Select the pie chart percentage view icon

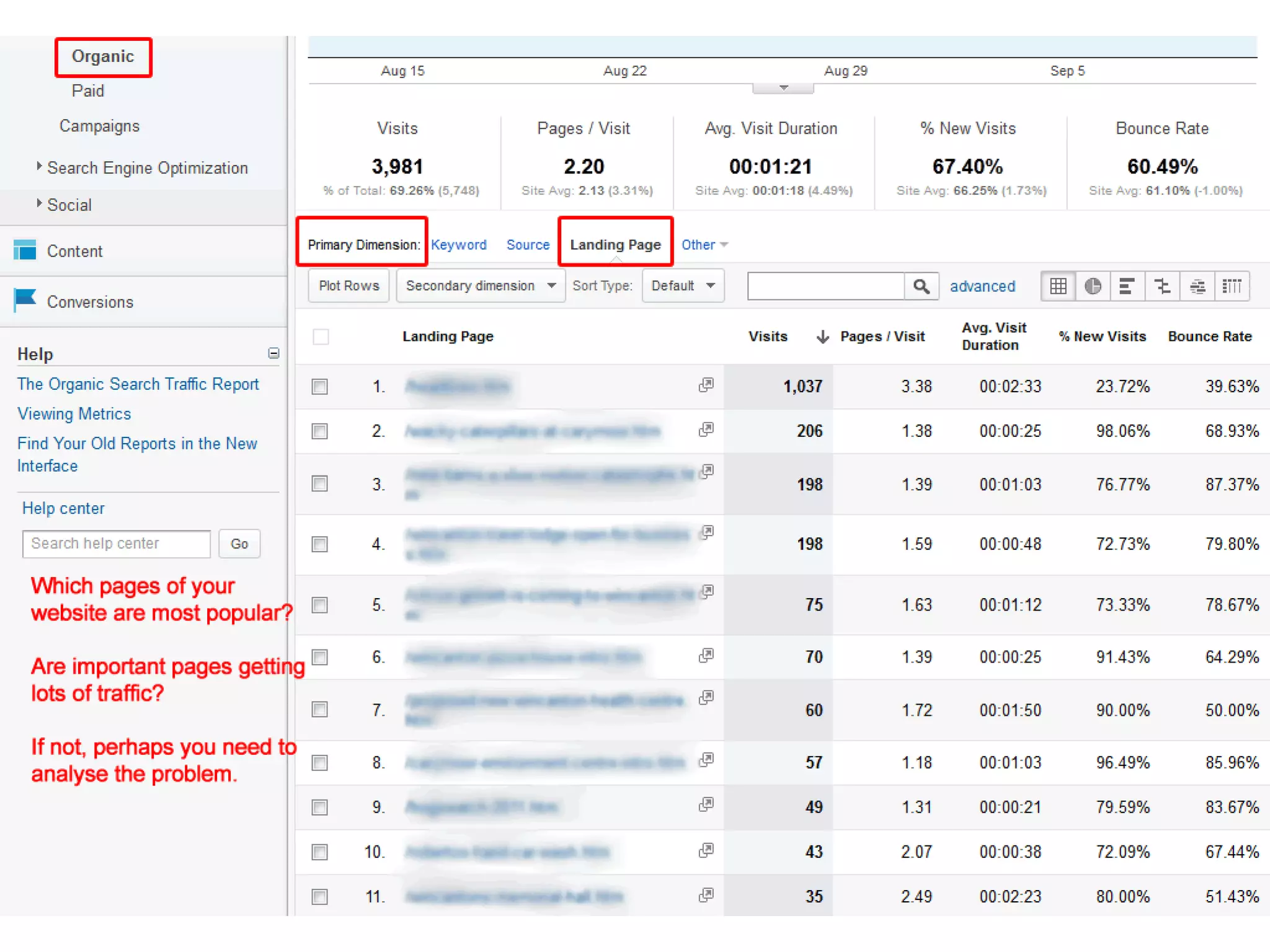[1093, 286]
